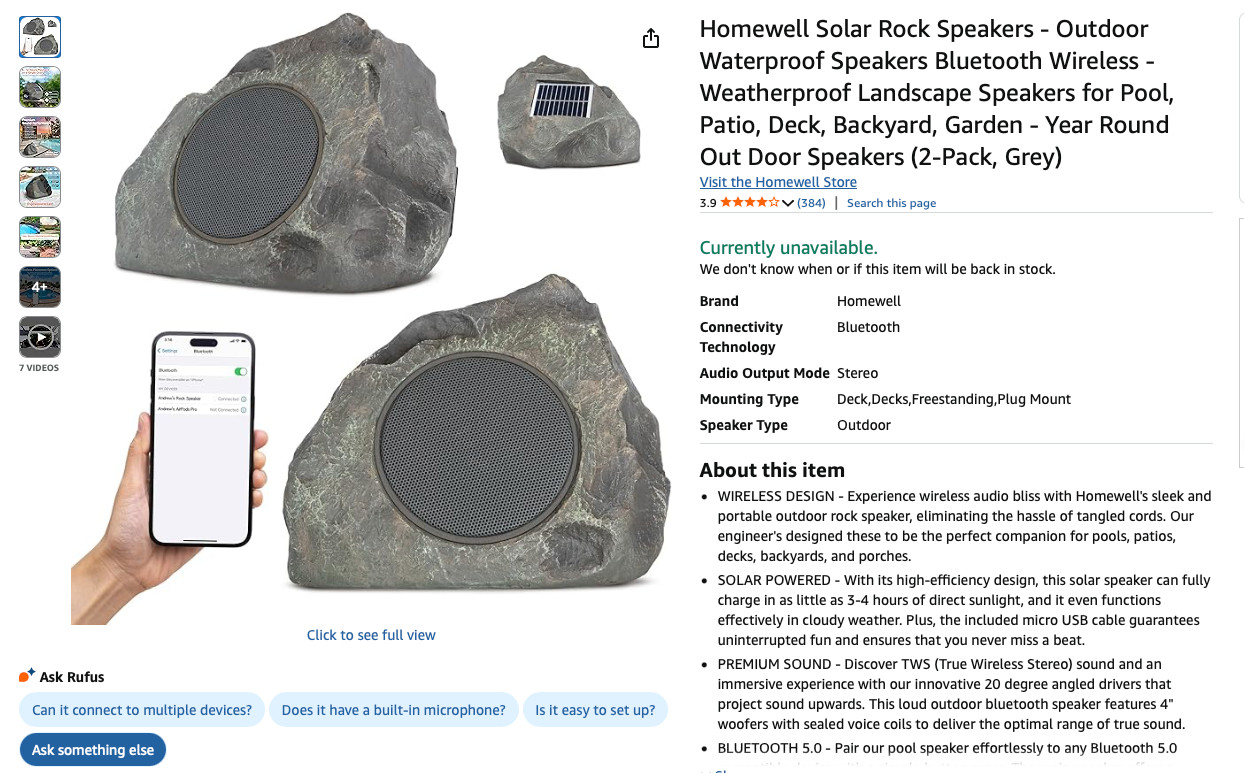Image resolution: width=1244 pixels, height=773 pixels.
Task: Open the 384 customer reviews link
Action: [x=811, y=203]
